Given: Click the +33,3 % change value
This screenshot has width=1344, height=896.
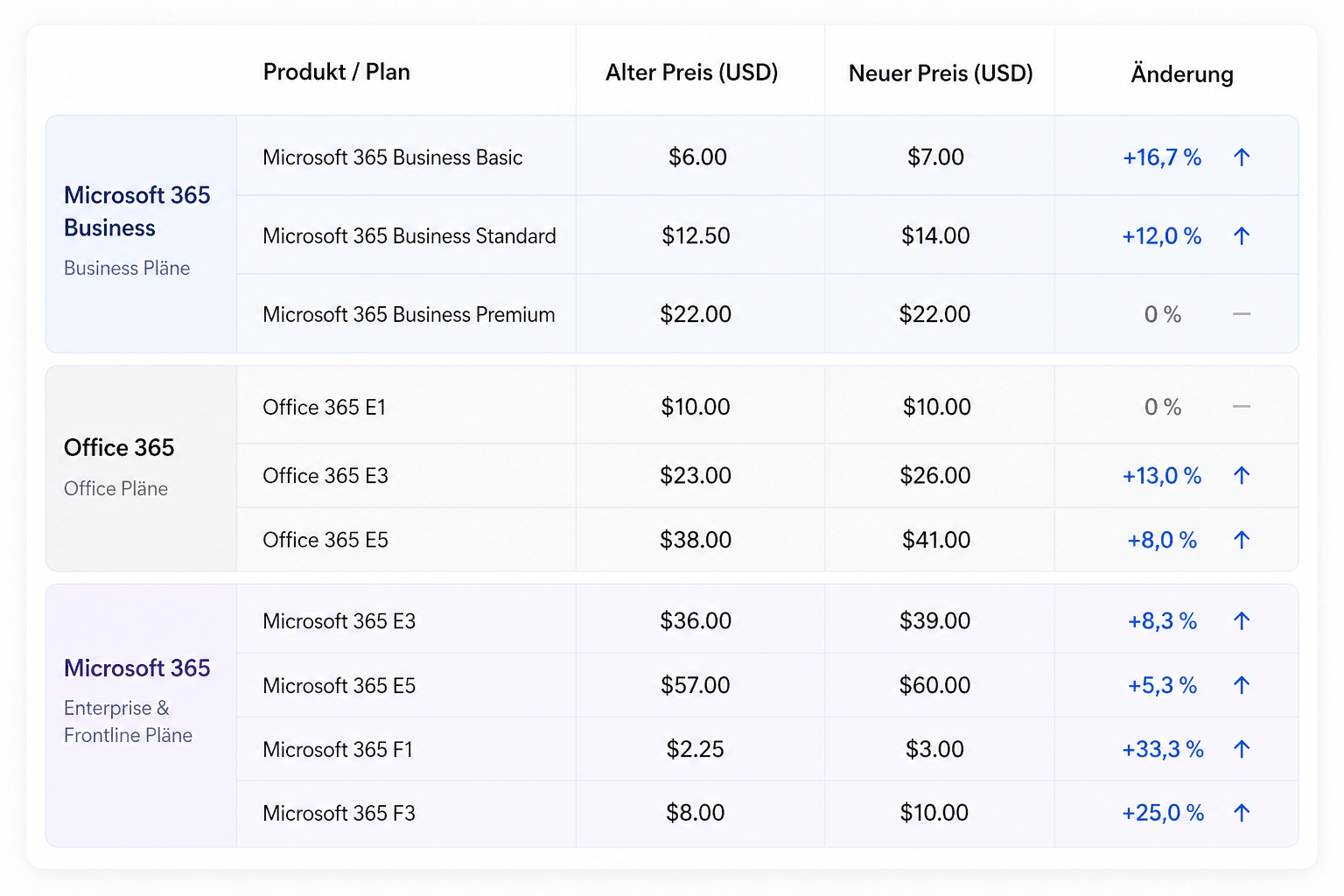Looking at the screenshot, I should pyautogui.click(x=1163, y=749).
